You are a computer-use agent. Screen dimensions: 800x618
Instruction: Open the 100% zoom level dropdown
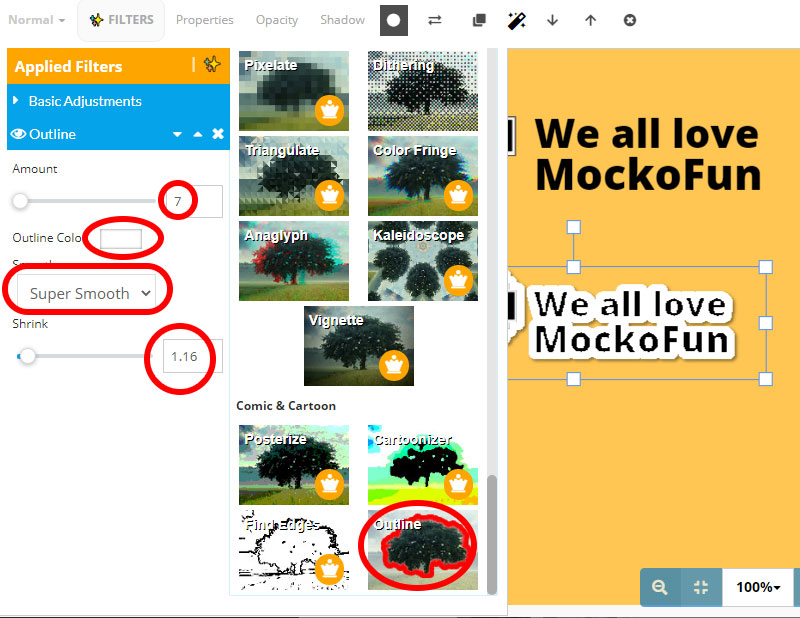click(758, 587)
